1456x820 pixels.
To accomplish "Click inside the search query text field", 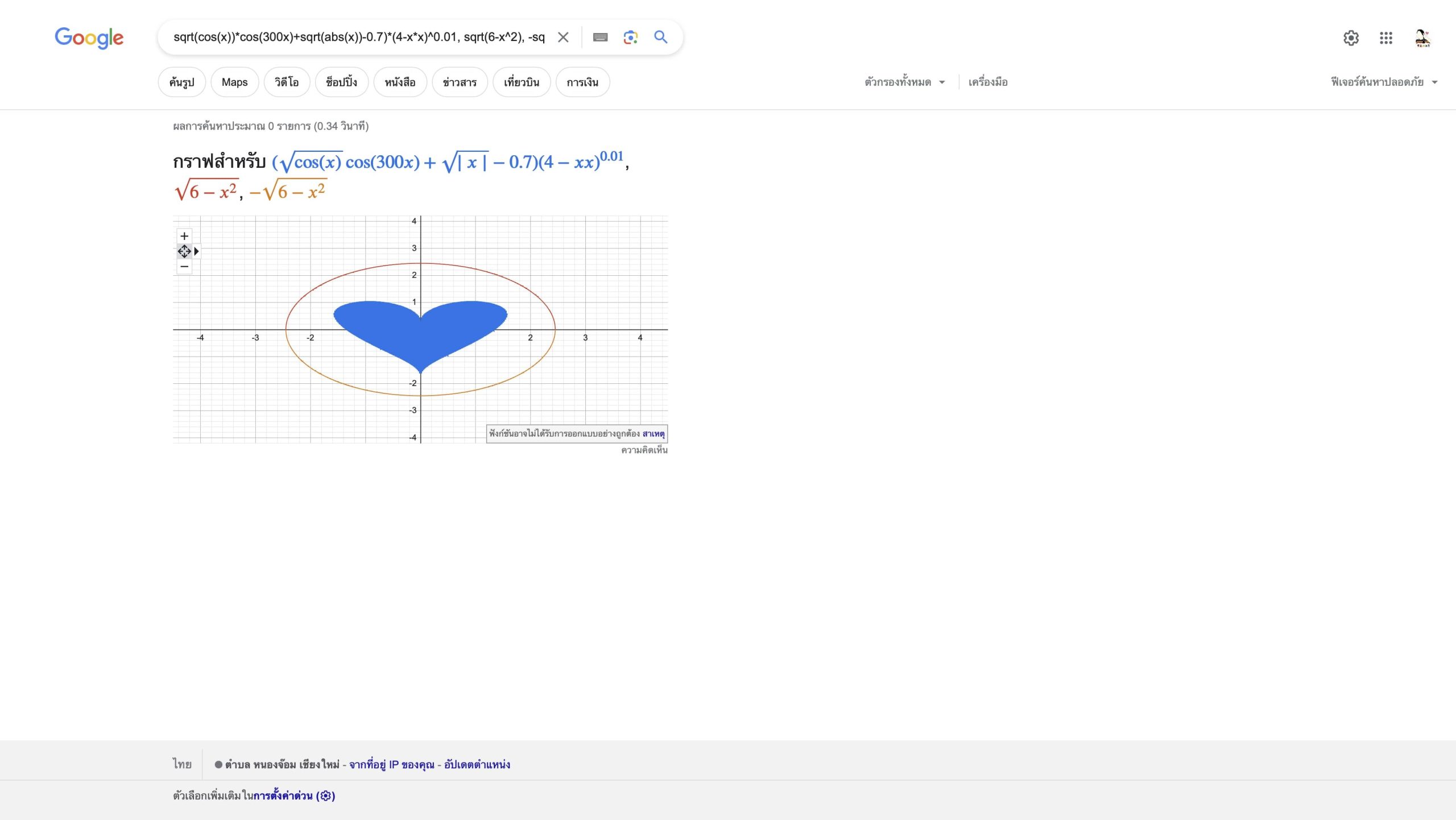I will (358, 38).
